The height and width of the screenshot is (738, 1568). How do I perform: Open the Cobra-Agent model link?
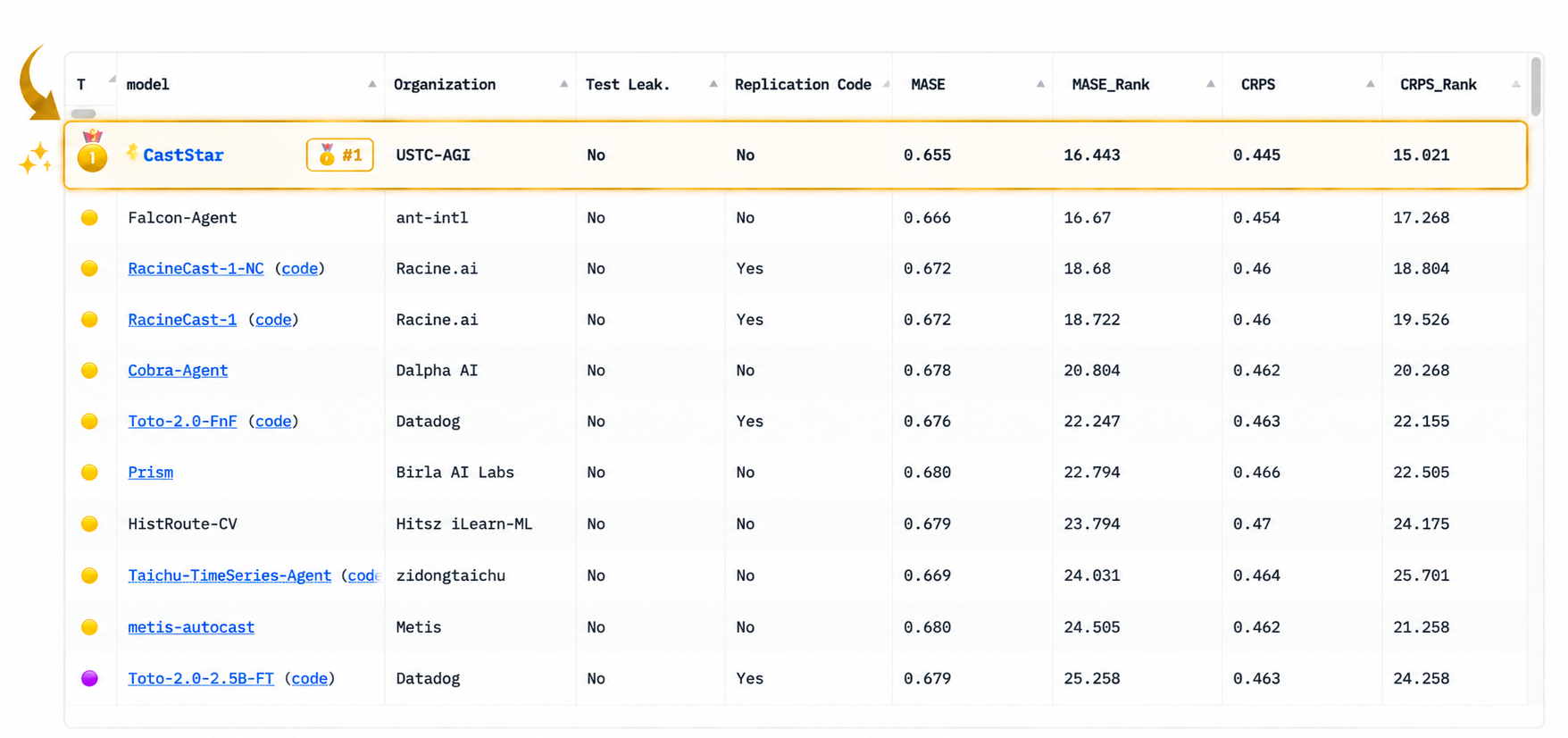point(178,370)
